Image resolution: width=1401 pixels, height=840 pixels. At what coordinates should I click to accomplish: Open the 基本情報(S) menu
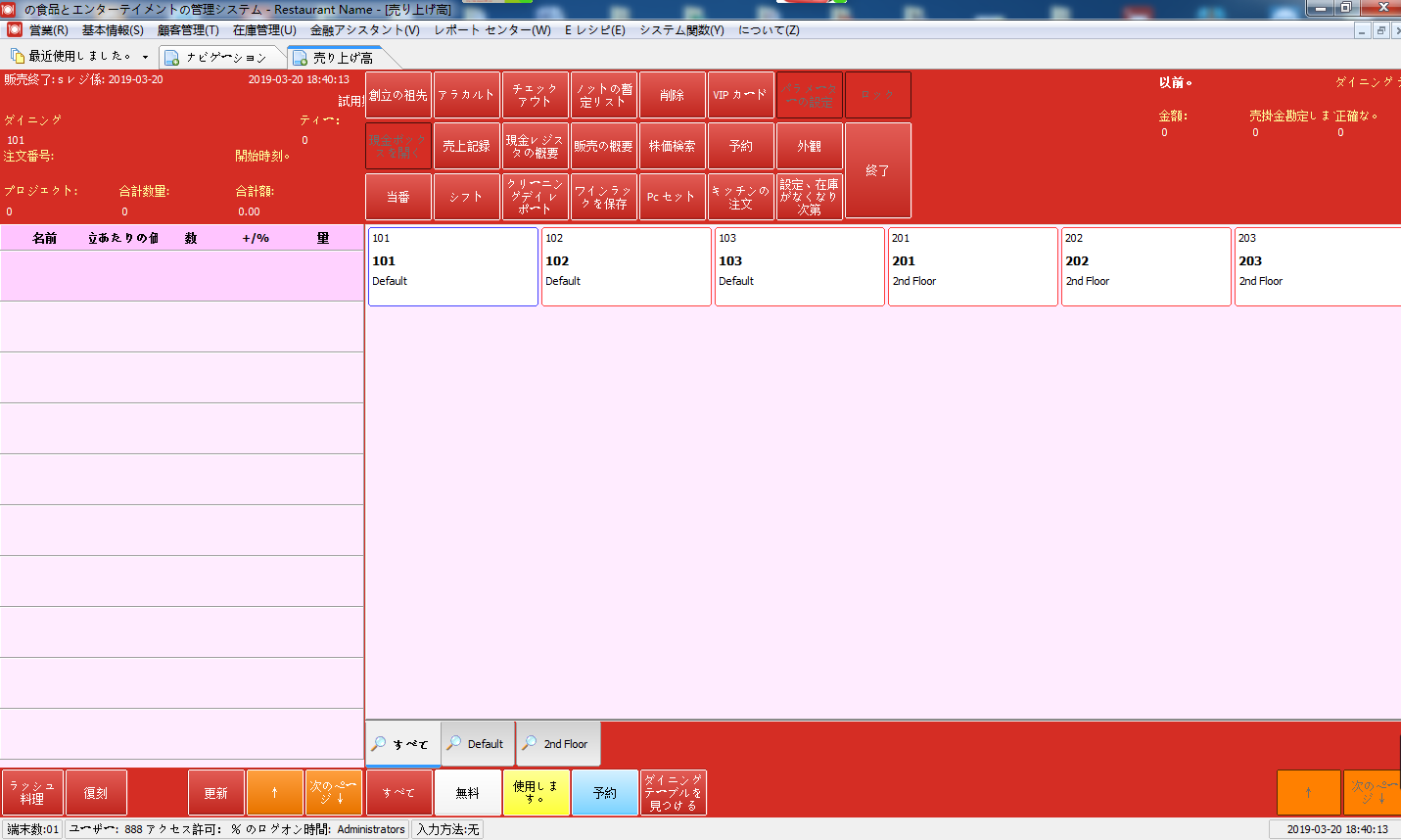pos(113,30)
